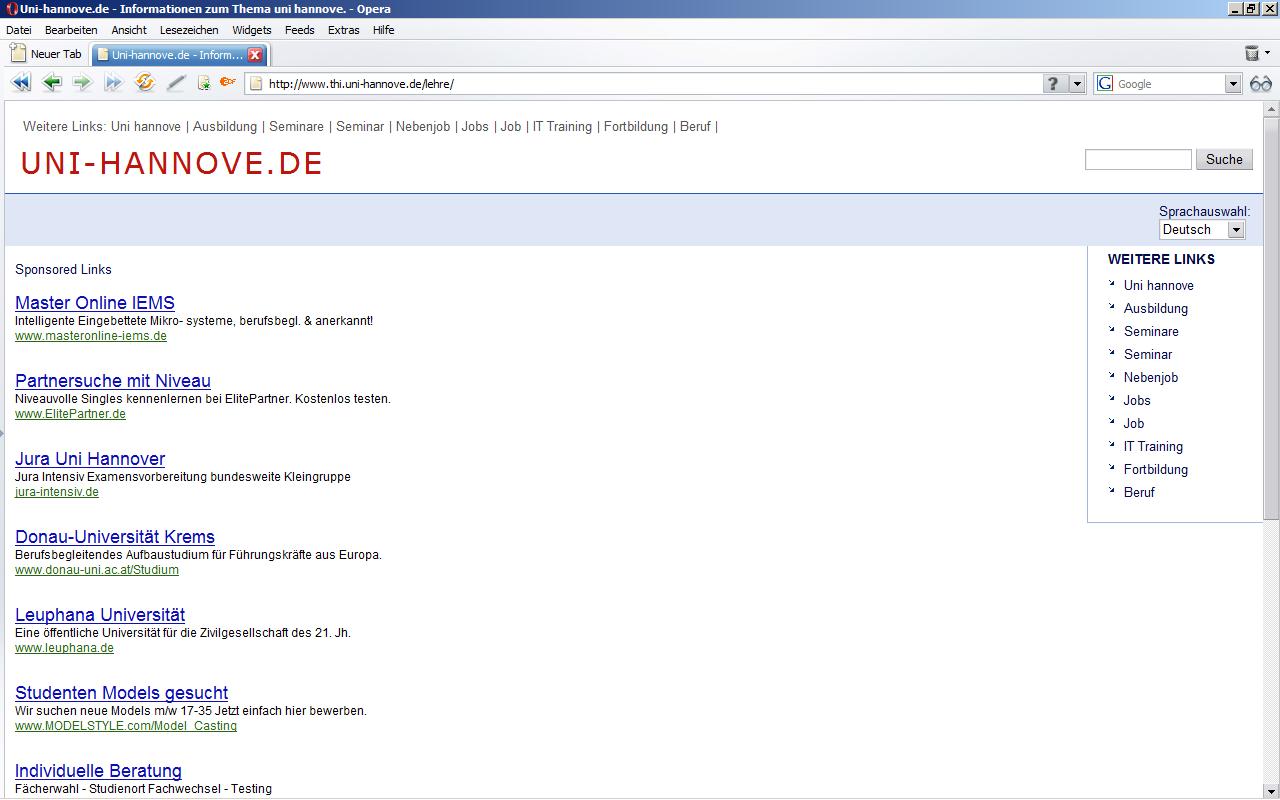Viewport: 1280px width, 800px height.
Task: Click the Neuer Tab button
Action: (46, 54)
